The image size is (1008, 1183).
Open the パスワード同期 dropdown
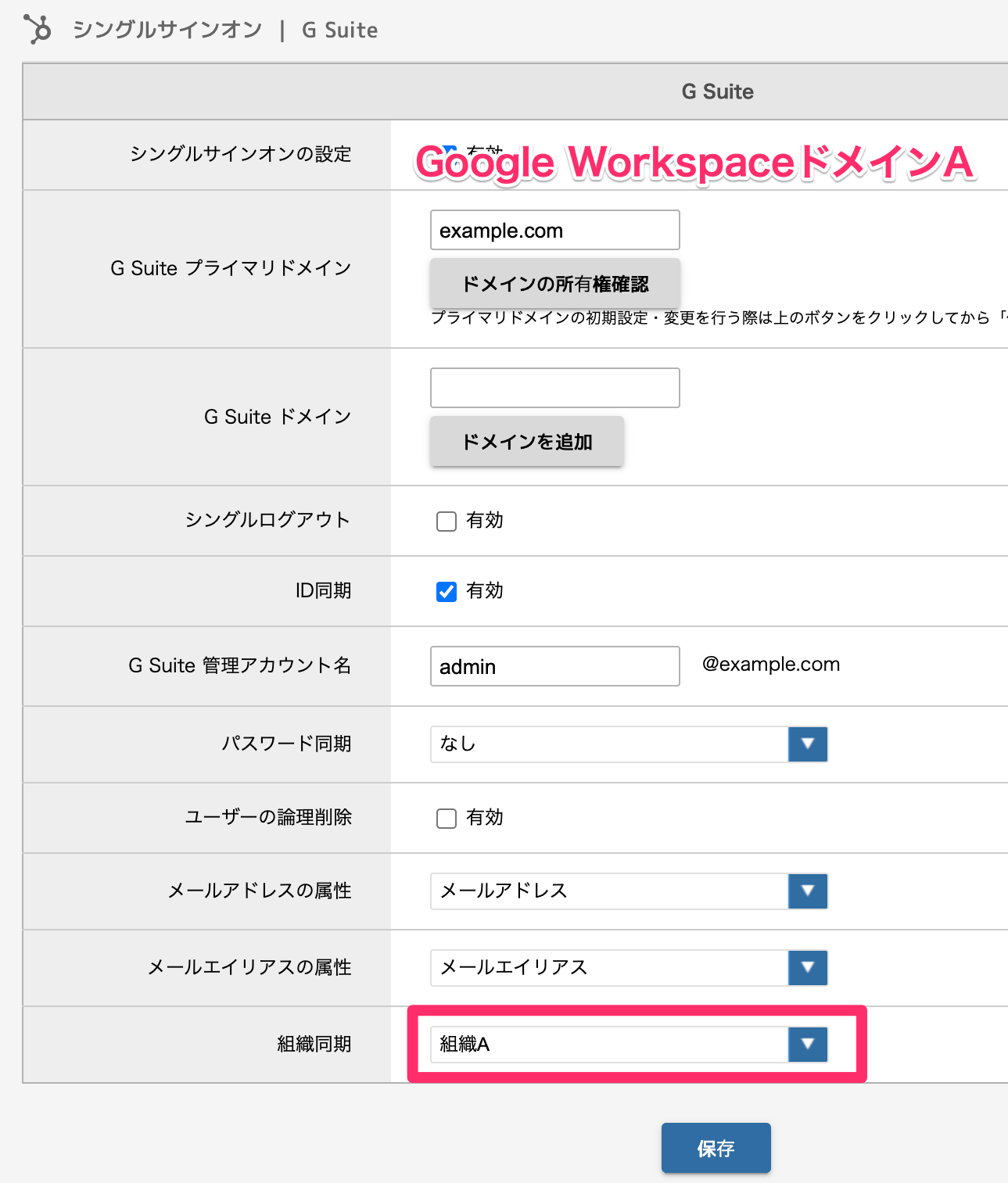(629, 744)
